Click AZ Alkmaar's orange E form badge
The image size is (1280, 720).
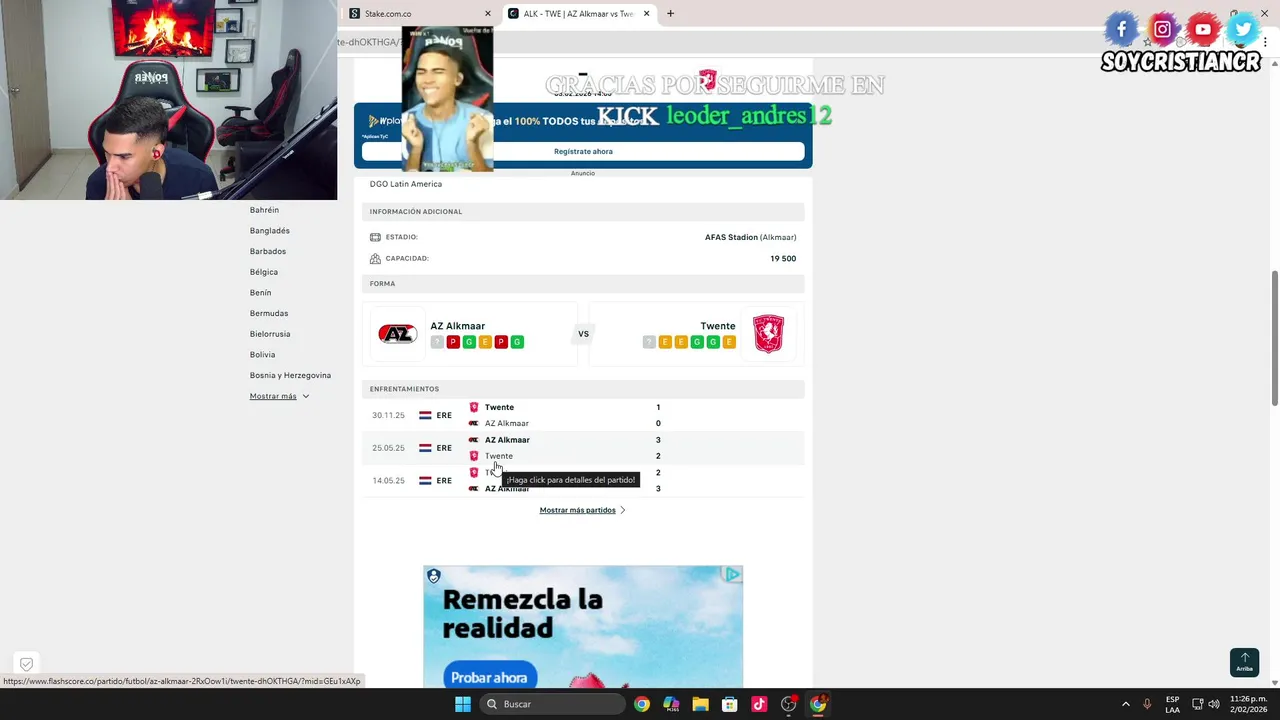point(485,342)
